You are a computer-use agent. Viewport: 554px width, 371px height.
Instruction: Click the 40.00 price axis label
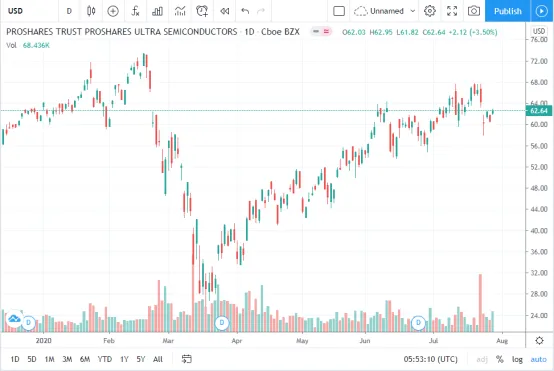pos(539,230)
